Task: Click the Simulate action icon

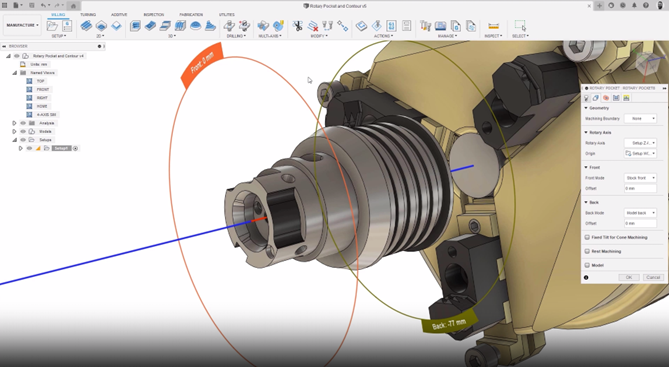Action: pyautogui.click(x=361, y=26)
